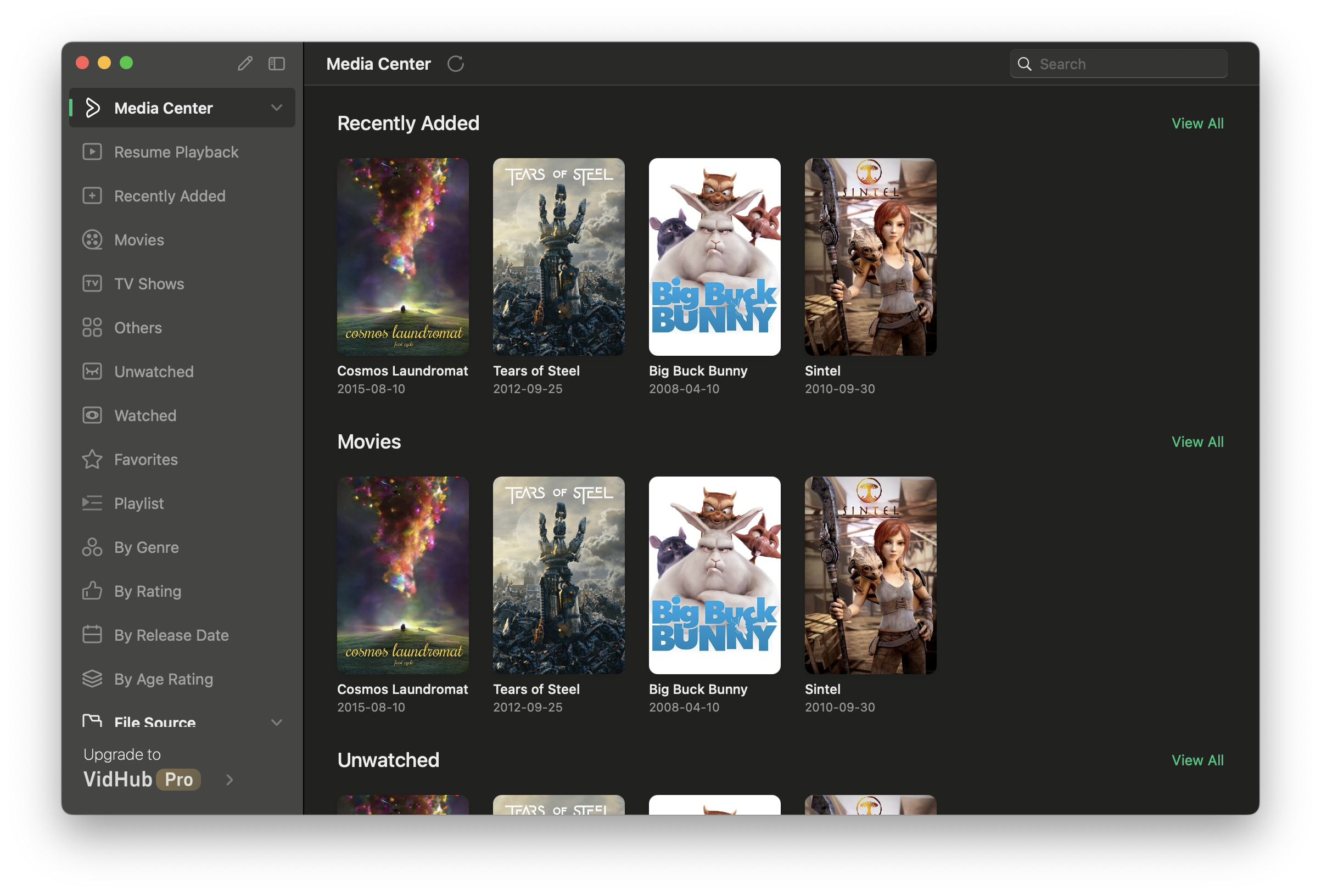Click the File Source section label
This screenshot has height=896, width=1321.
tap(155, 721)
